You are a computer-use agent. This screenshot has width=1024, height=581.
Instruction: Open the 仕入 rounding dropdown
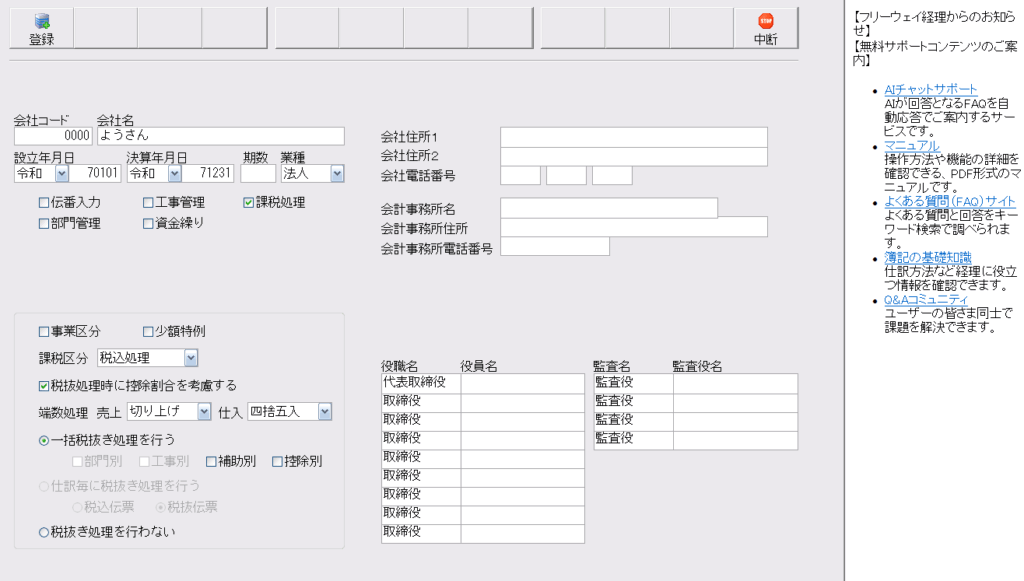324,412
